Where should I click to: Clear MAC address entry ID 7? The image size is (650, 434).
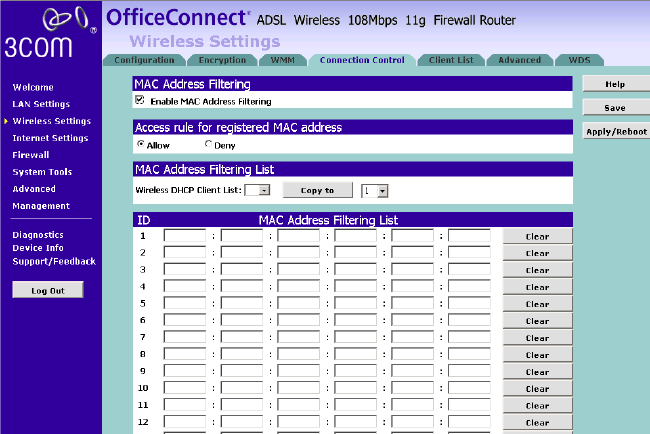[538, 338]
